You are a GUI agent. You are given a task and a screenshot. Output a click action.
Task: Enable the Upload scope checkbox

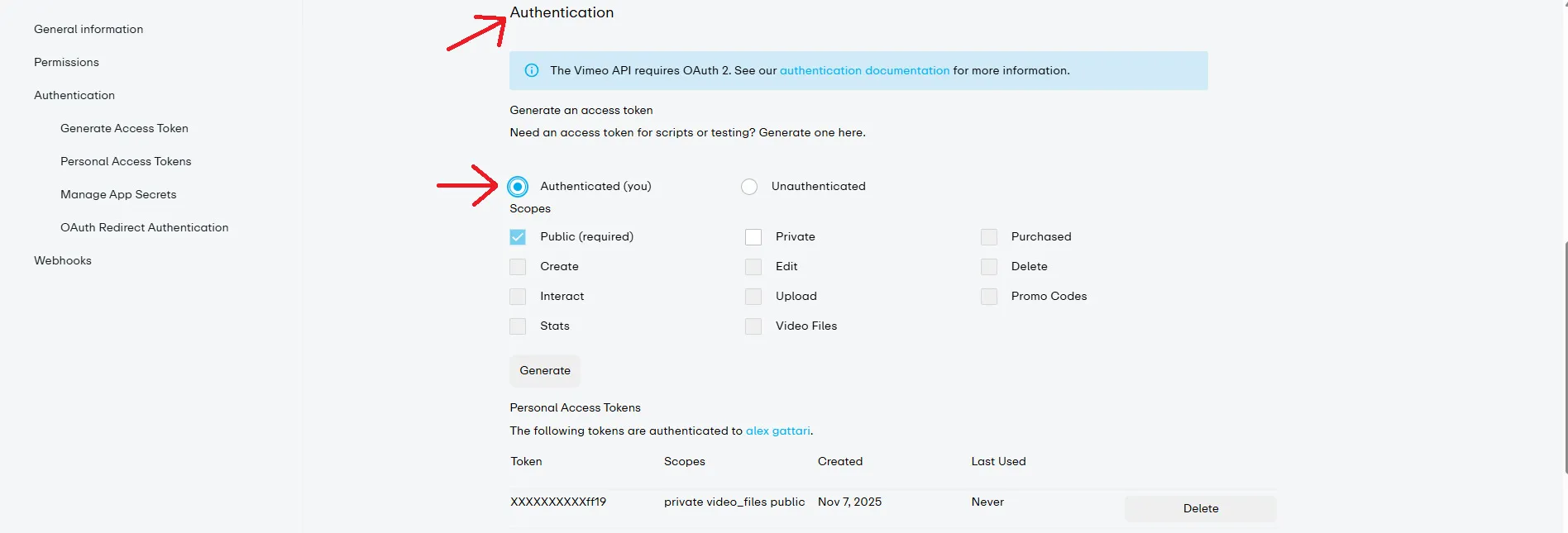[753, 297]
